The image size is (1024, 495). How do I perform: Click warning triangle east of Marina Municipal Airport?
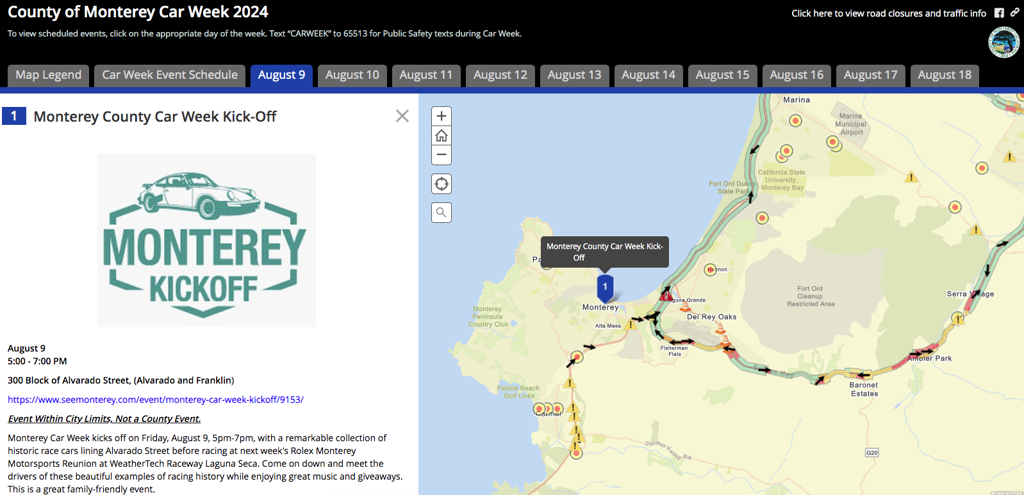point(911,177)
